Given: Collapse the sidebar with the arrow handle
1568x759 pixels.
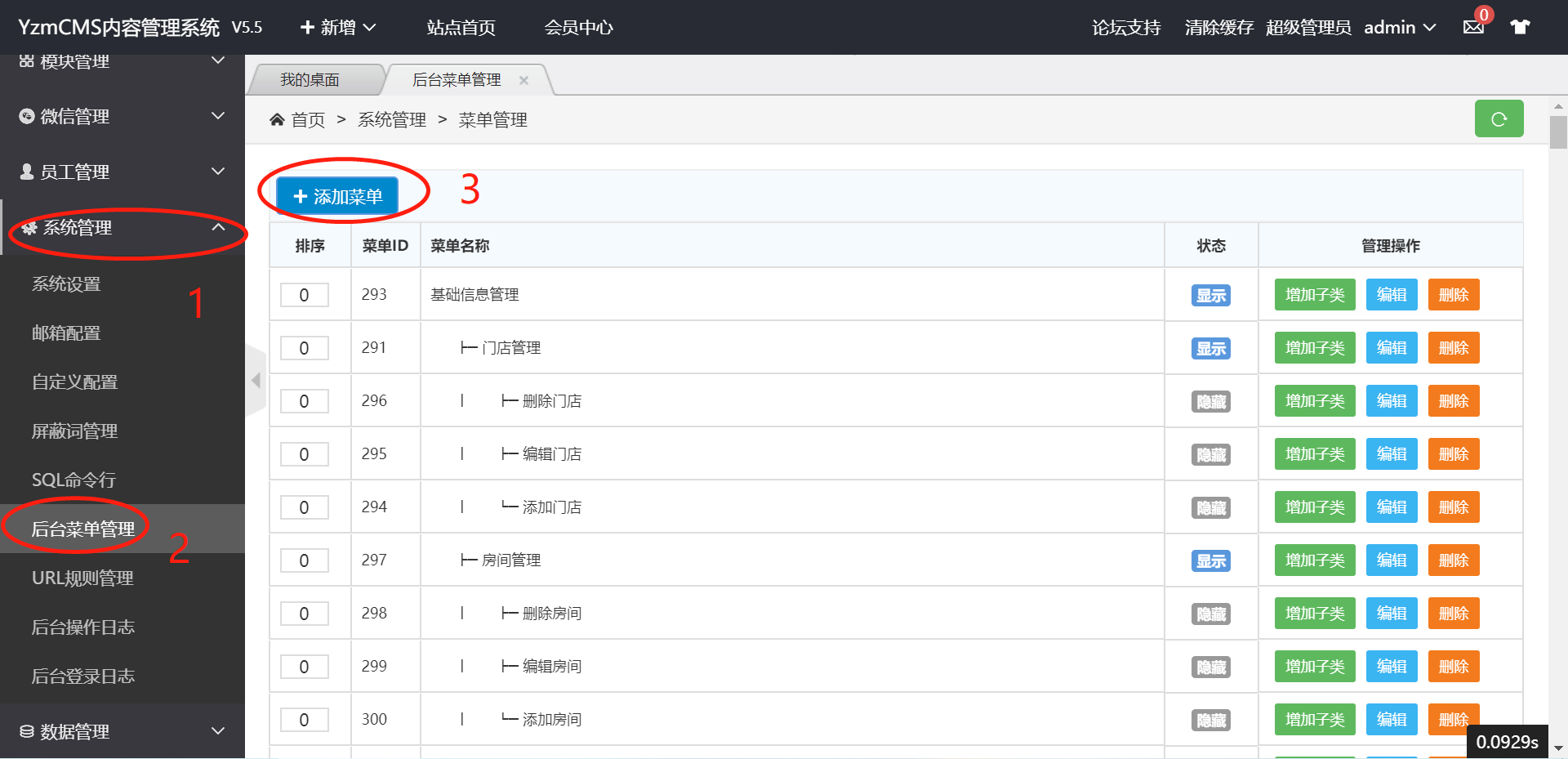Looking at the screenshot, I should pos(256,381).
